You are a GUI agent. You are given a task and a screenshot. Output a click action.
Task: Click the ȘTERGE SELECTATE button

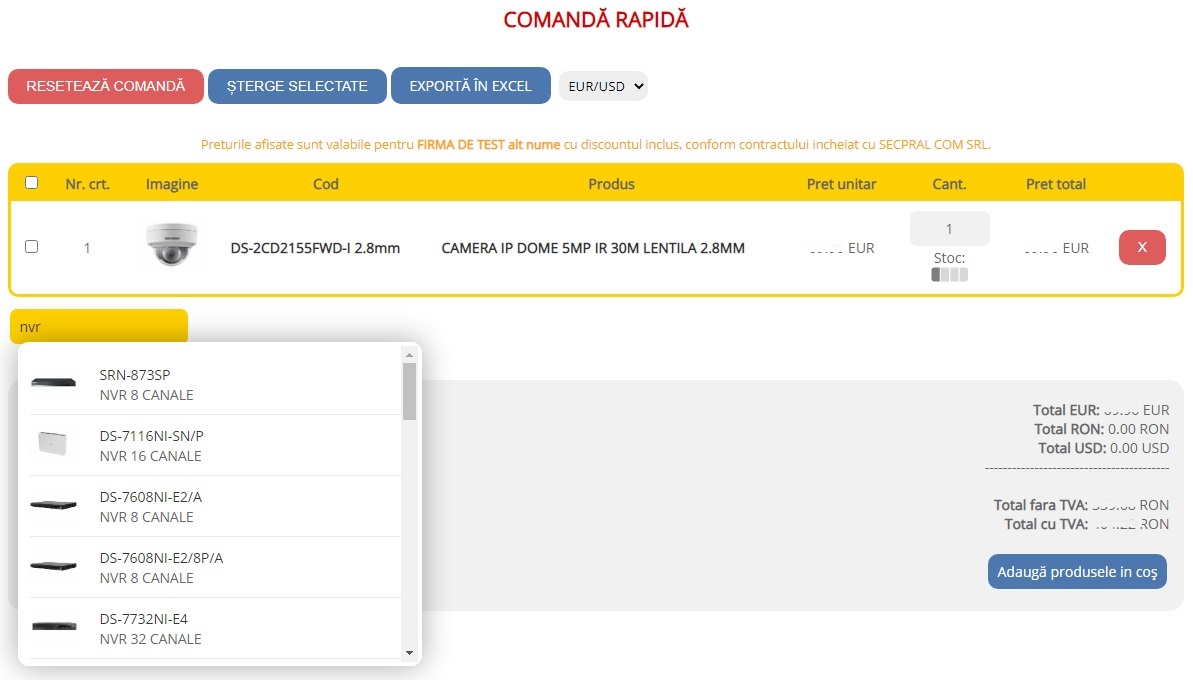pyautogui.click(x=297, y=86)
